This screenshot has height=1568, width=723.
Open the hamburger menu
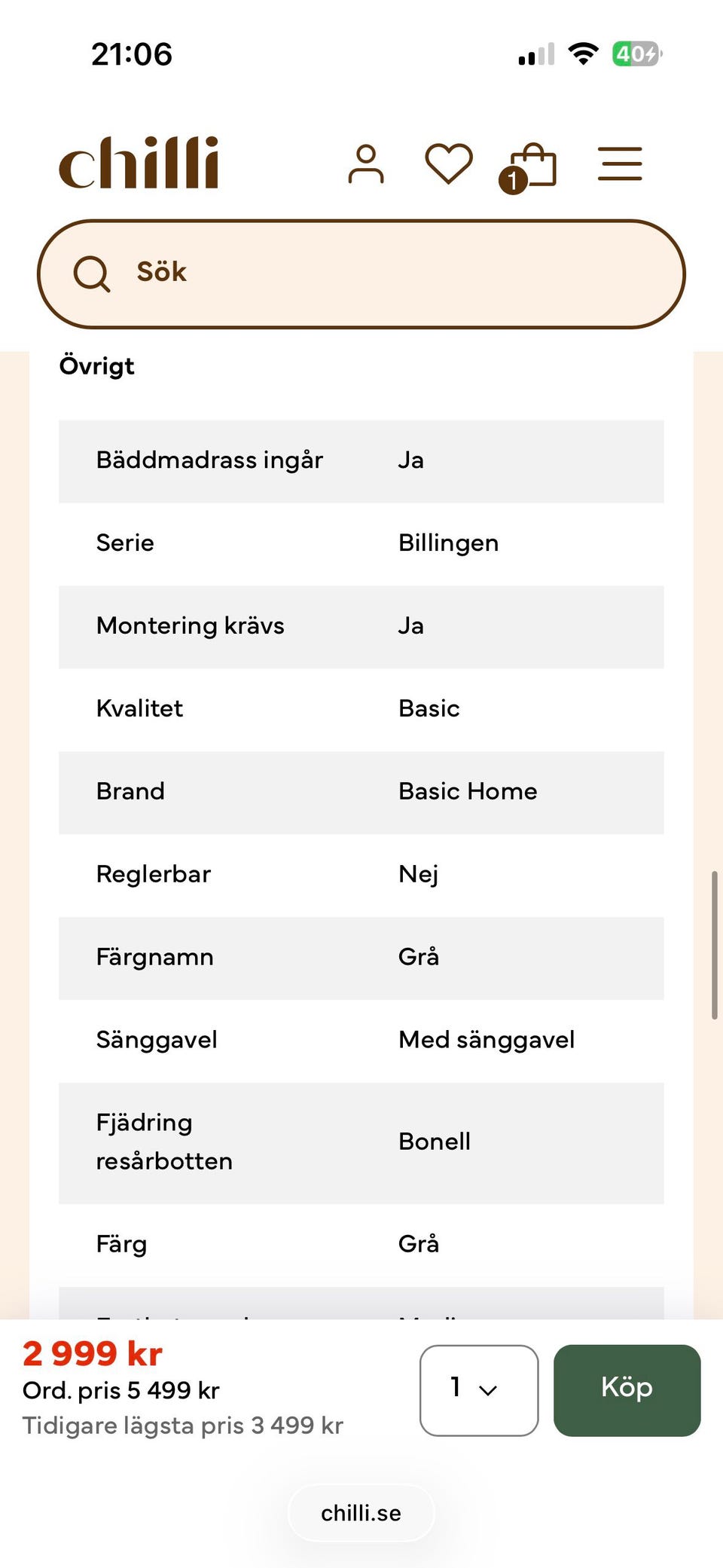coord(620,164)
